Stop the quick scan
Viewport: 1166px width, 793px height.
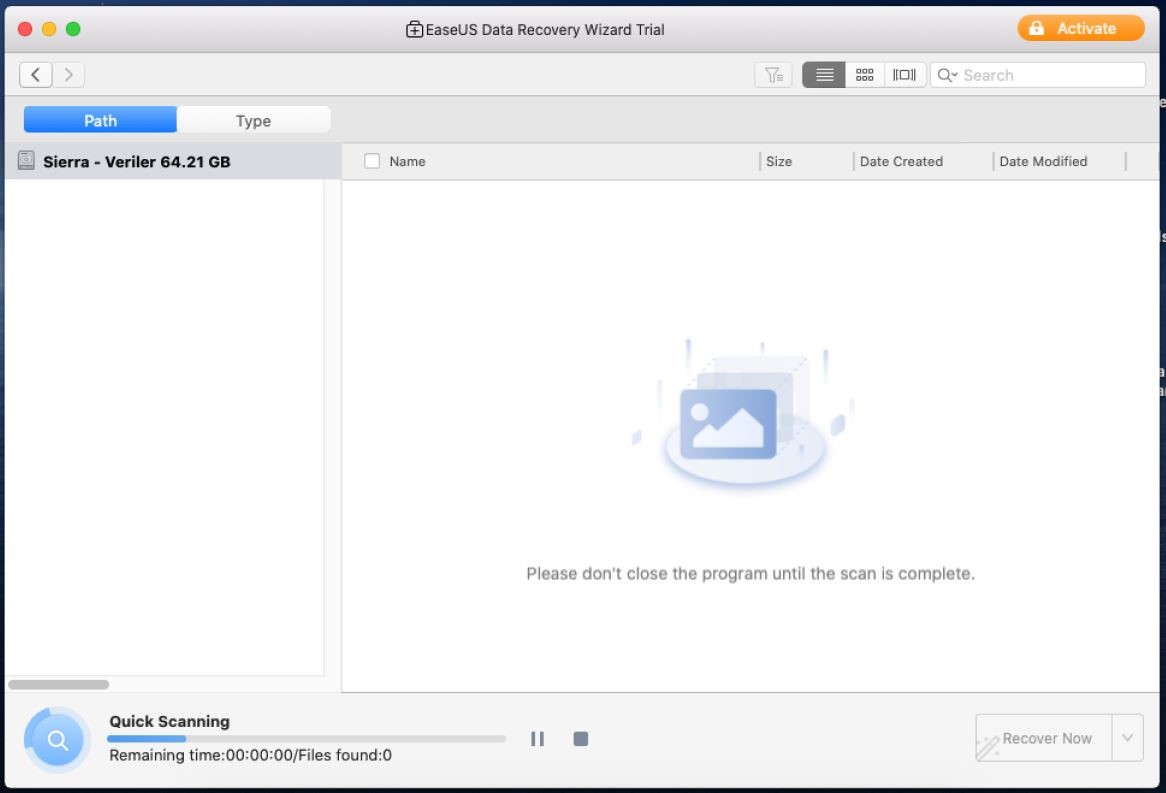click(581, 739)
